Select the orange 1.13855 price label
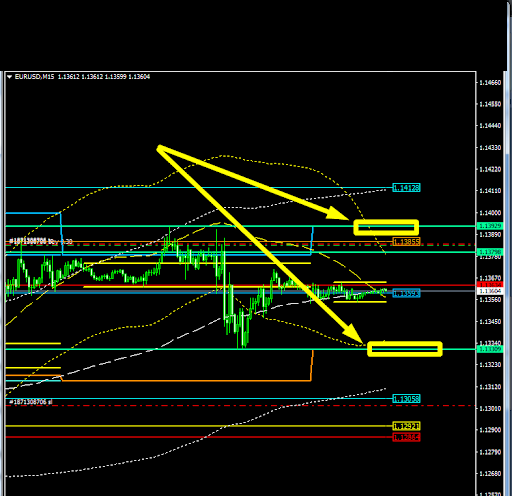The width and height of the screenshot is (512, 496). coord(406,241)
